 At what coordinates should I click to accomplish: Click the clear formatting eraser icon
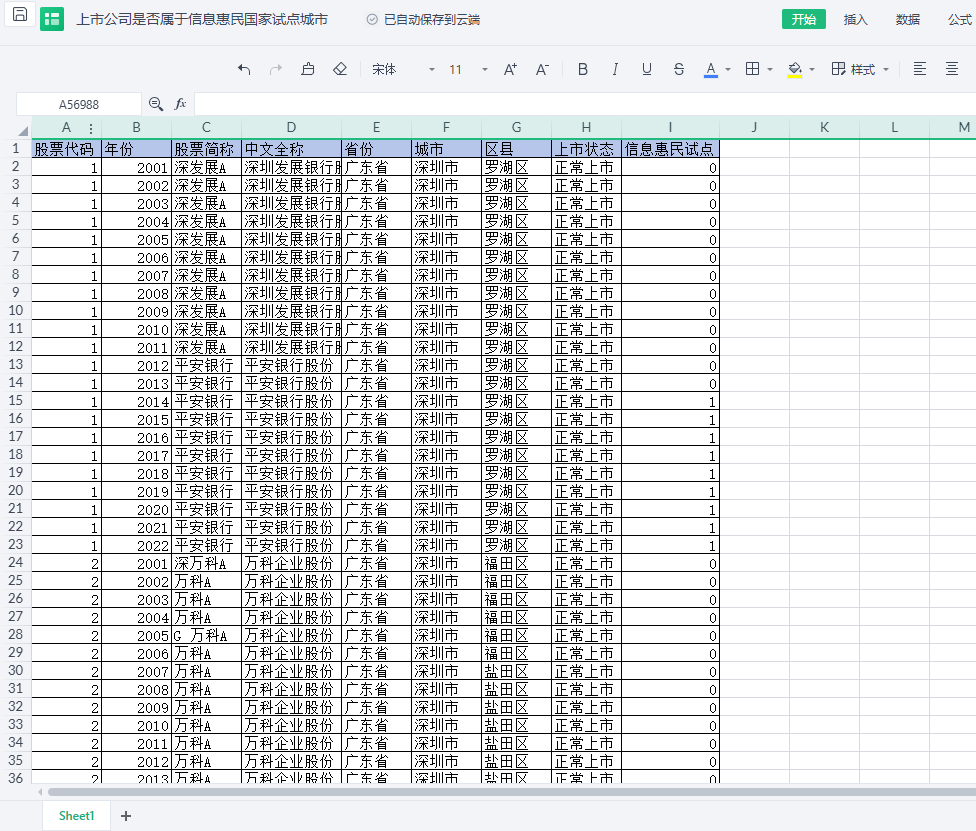[x=339, y=69]
